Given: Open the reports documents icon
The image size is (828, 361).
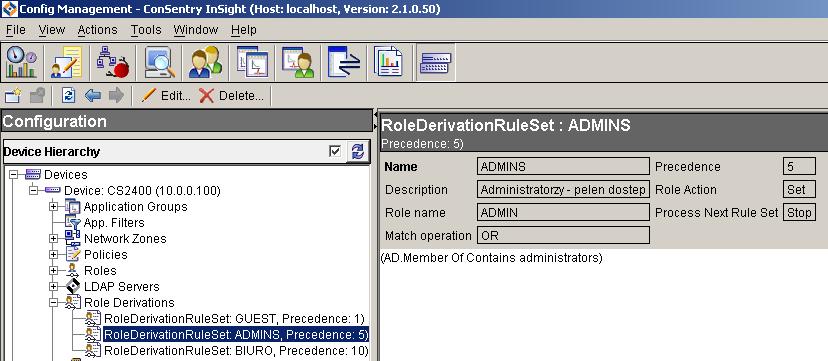Looking at the screenshot, I should tap(389, 62).
